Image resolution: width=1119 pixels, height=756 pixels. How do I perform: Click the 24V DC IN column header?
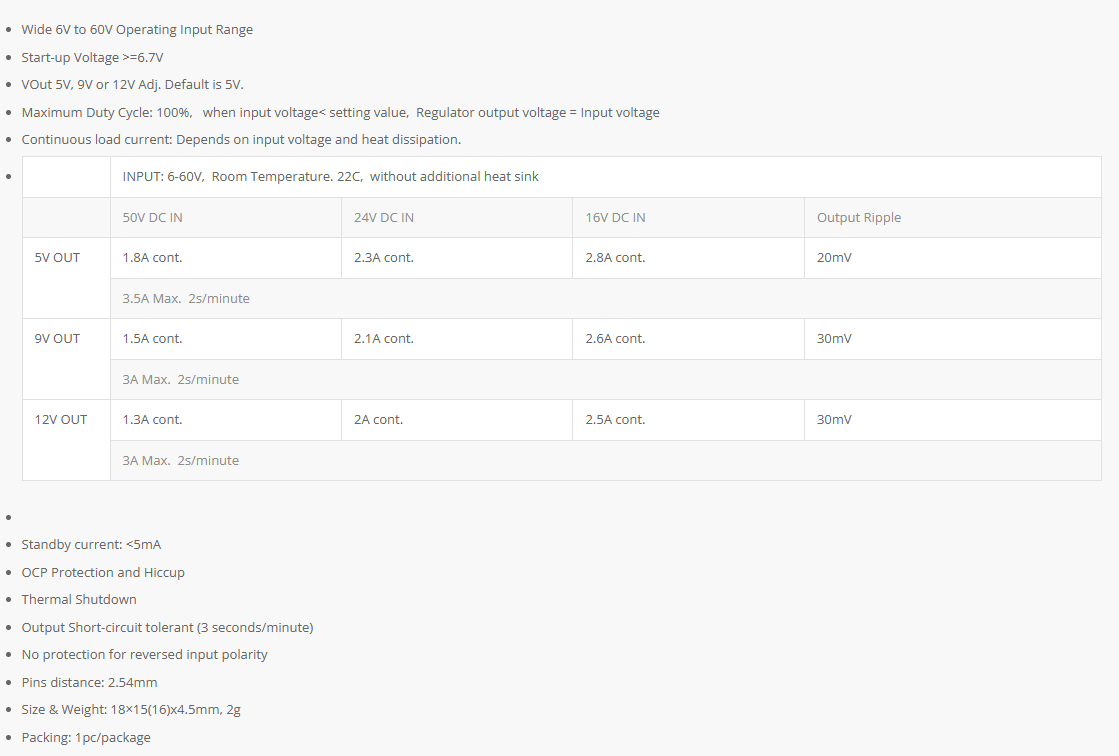click(457, 218)
